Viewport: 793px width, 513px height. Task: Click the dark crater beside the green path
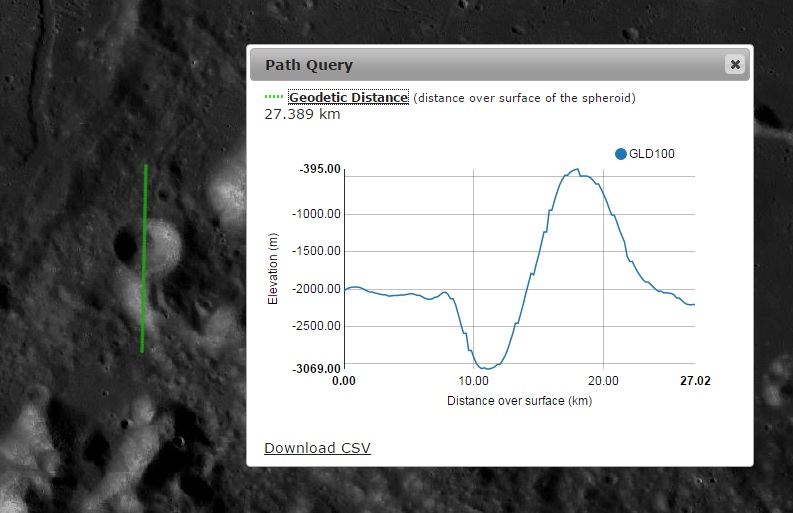(127, 242)
